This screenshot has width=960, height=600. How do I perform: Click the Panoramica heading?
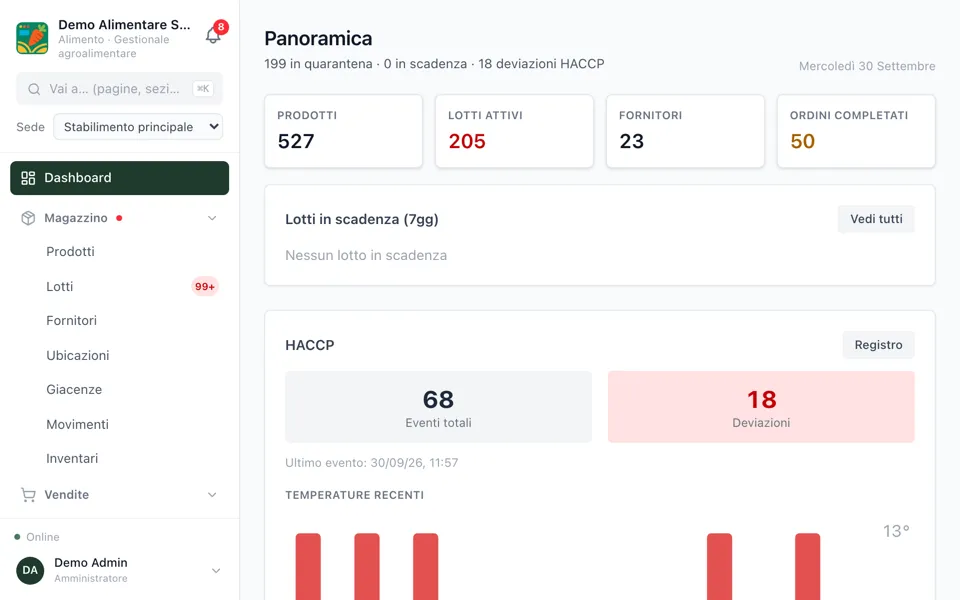click(x=318, y=39)
